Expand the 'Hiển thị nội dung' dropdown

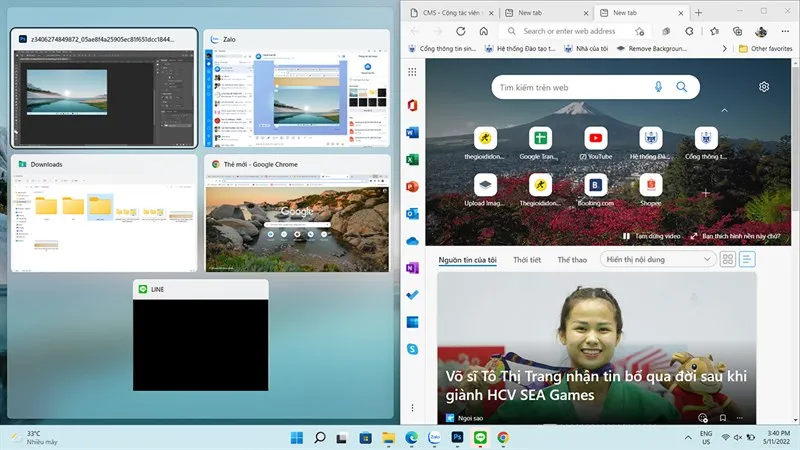pos(657,260)
